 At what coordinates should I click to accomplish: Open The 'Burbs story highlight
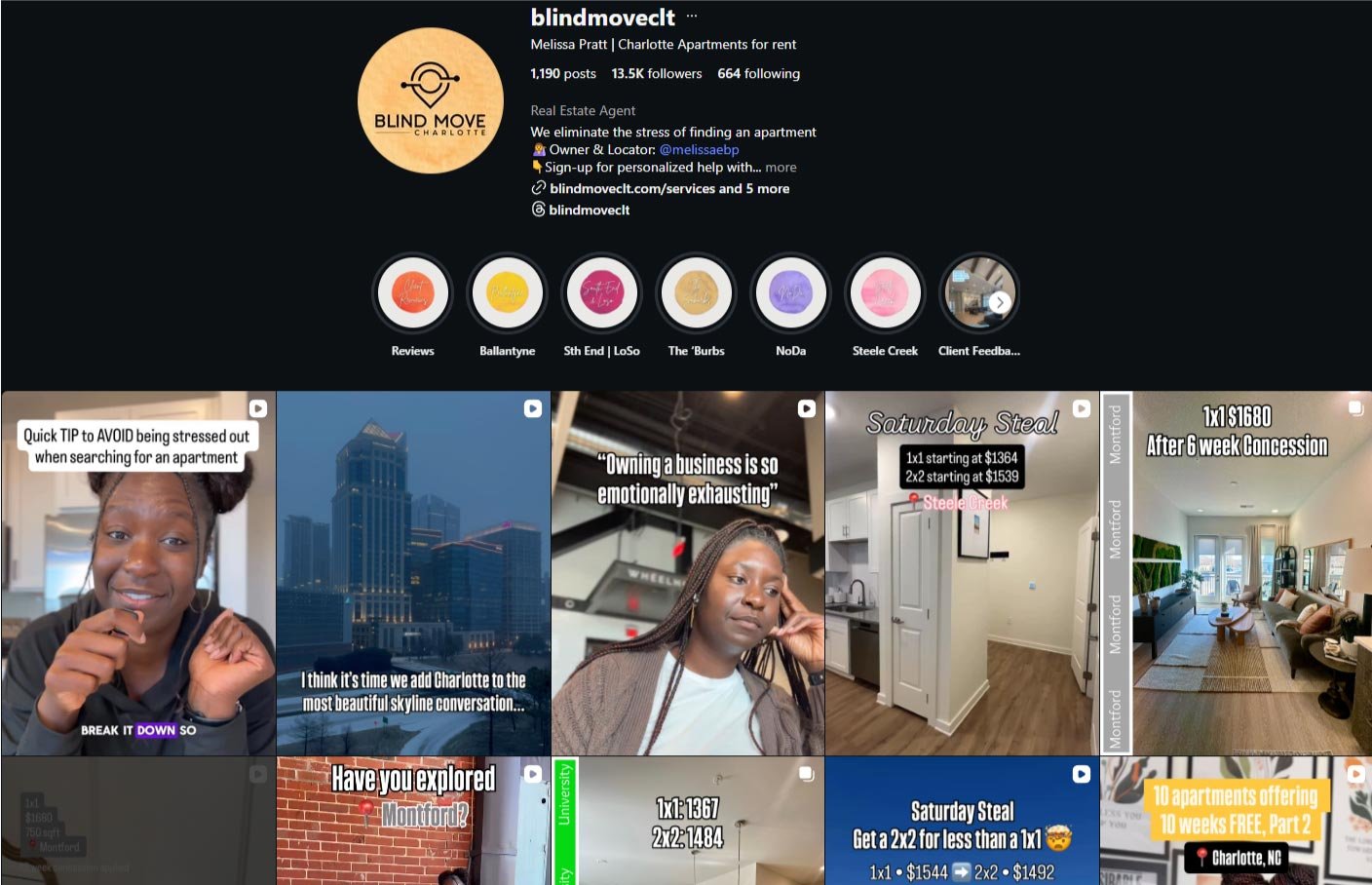696,292
